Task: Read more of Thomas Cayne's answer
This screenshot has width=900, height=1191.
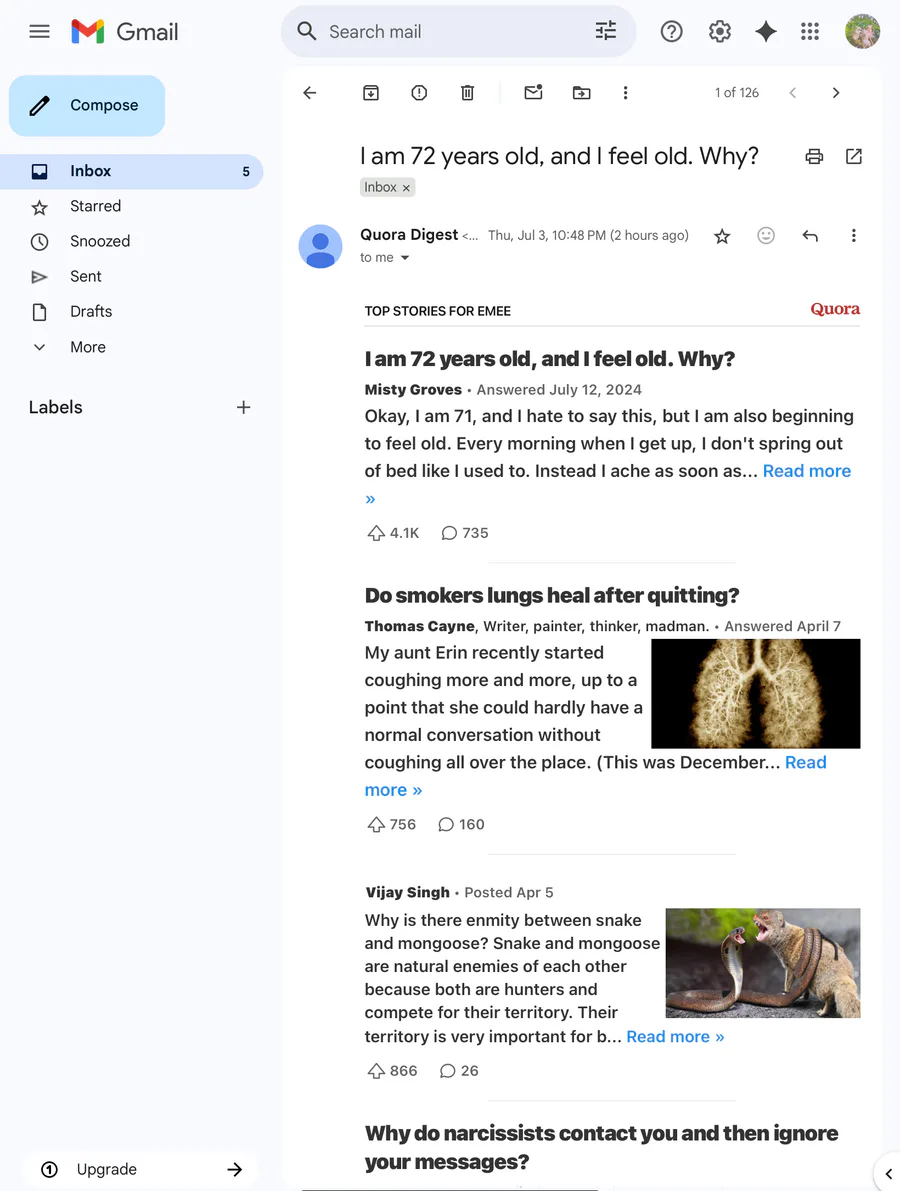Action: pyautogui.click(x=805, y=763)
